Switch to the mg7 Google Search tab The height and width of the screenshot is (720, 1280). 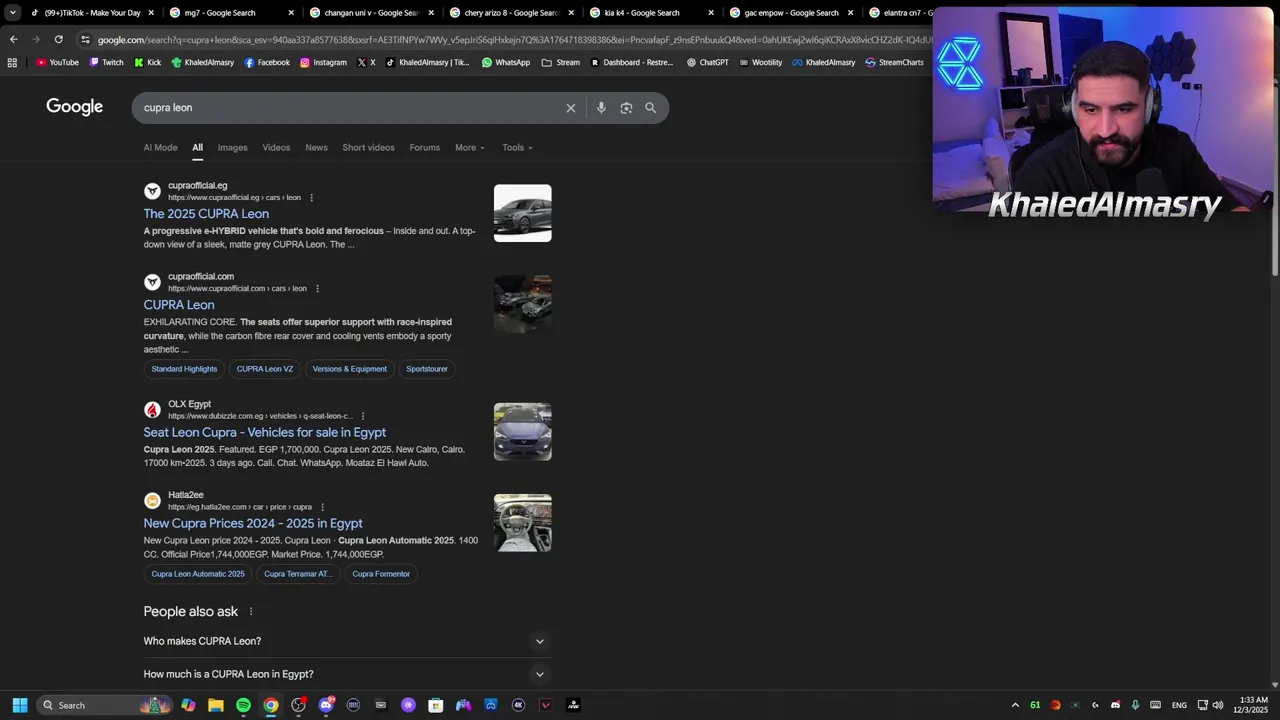point(232,13)
